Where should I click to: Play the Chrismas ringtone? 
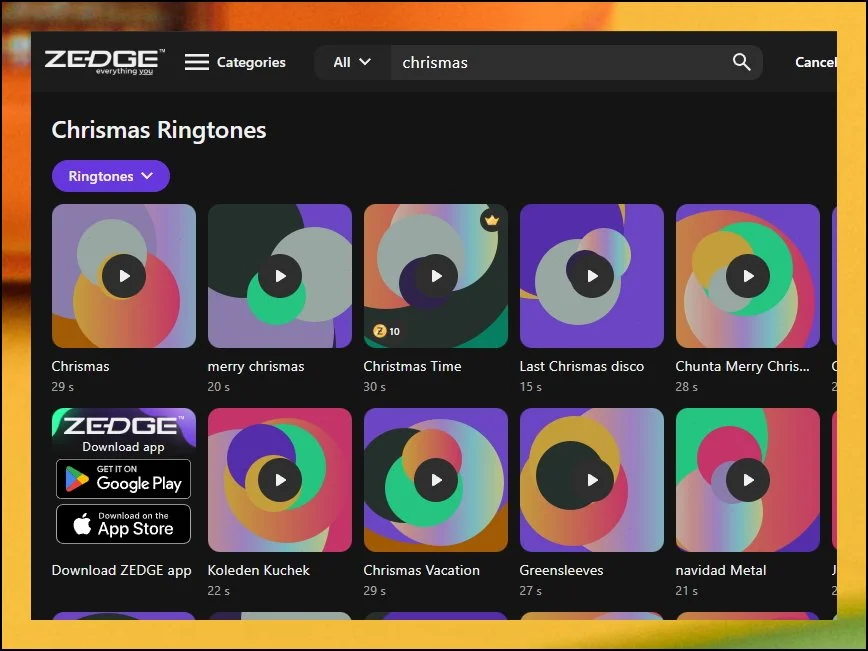pyautogui.click(x=124, y=276)
